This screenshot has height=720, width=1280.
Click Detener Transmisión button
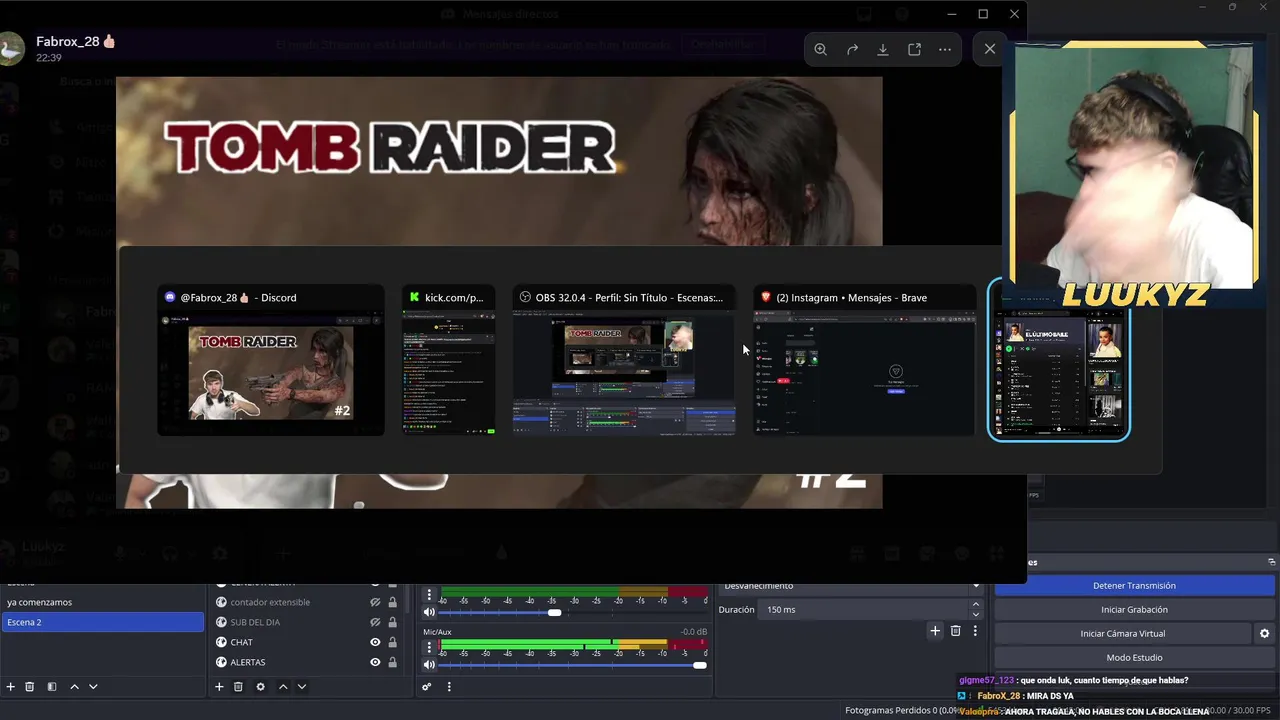click(1134, 586)
